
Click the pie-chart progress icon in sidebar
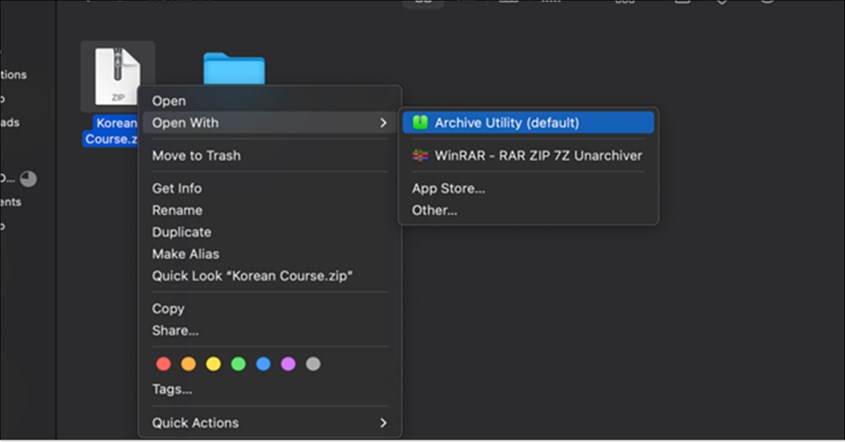point(29,179)
